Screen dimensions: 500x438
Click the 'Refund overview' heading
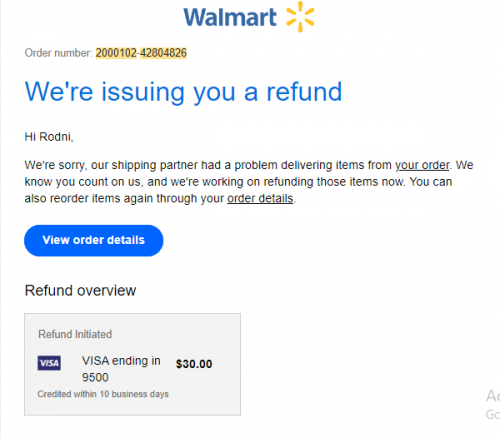pos(80,290)
